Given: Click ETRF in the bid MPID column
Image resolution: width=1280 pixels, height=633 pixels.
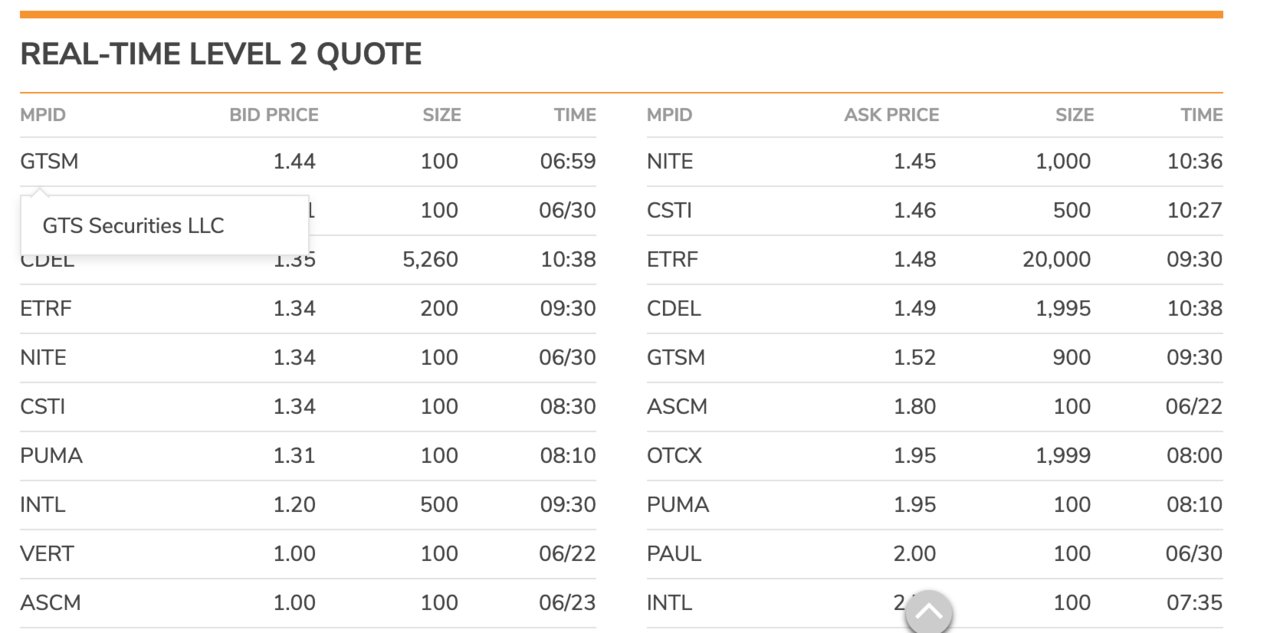Looking at the screenshot, I should point(46,308).
